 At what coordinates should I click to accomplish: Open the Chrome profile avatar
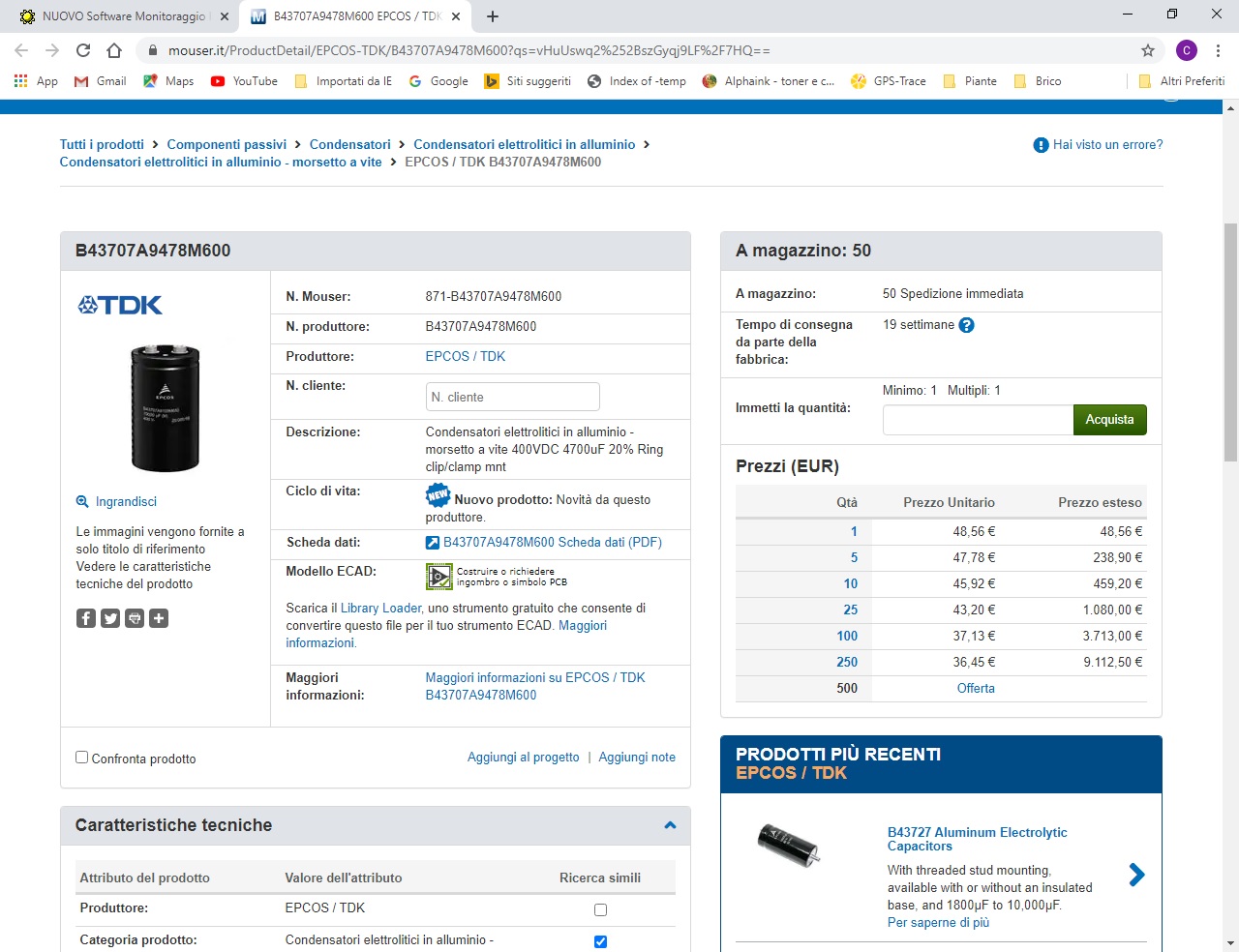click(x=1187, y=50)
